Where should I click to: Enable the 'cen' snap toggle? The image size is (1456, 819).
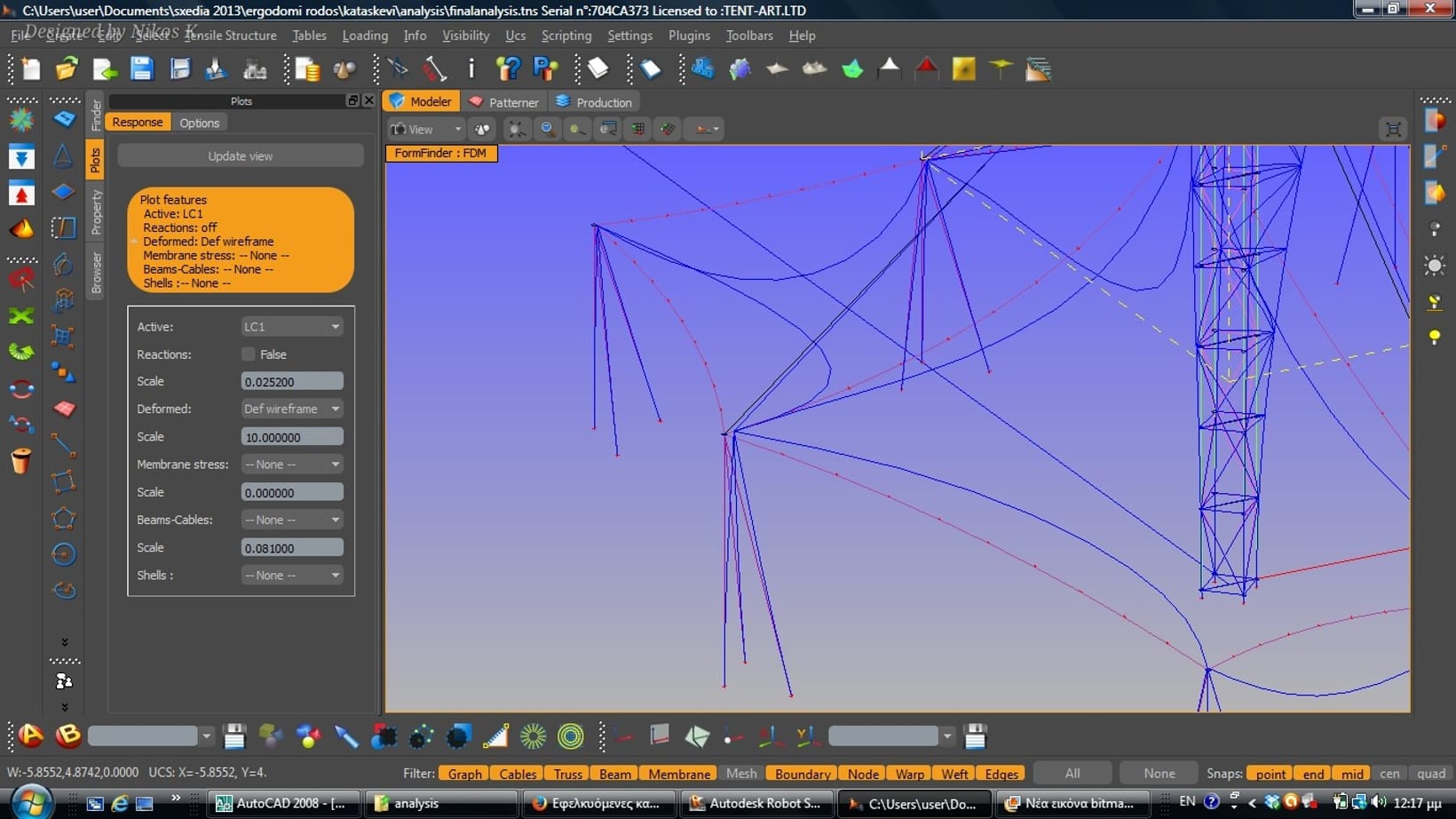tap(1389, 774)
